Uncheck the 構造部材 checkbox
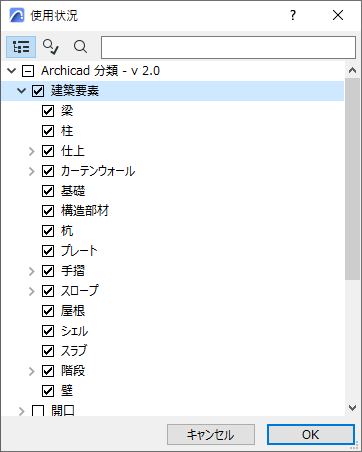Image resolution: width=362 pixels, height=452 pixels. pos(48,211)
